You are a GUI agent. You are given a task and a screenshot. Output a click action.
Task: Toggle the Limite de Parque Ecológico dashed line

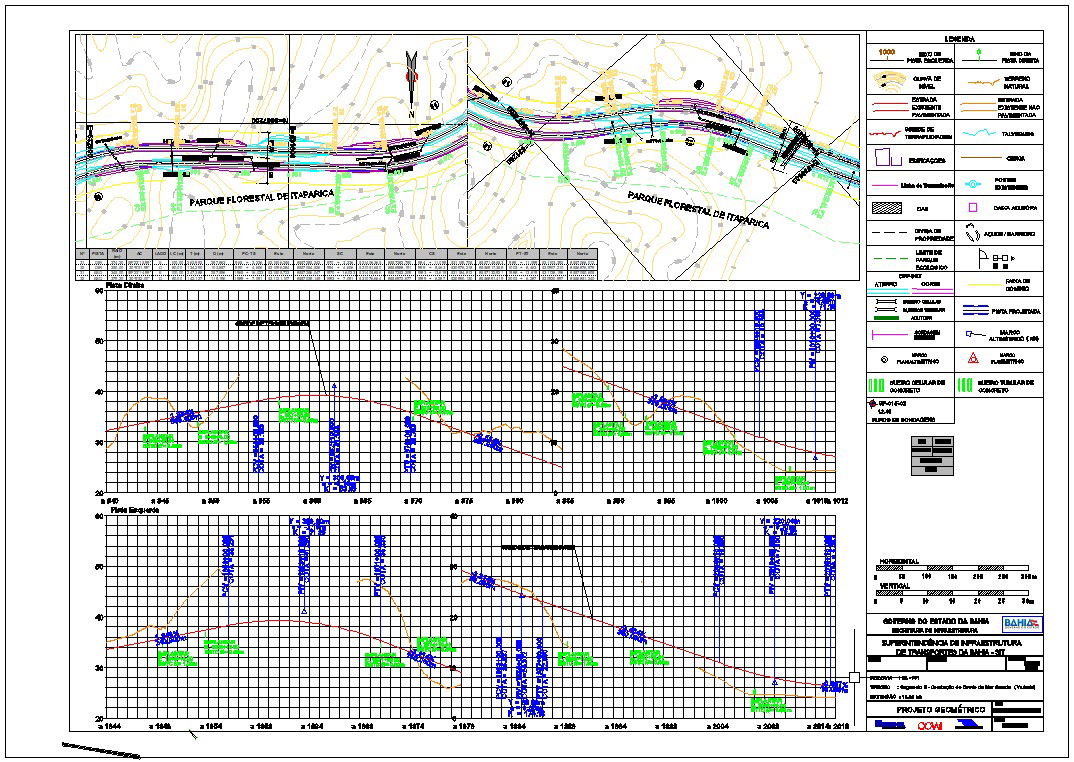point(892,257)
